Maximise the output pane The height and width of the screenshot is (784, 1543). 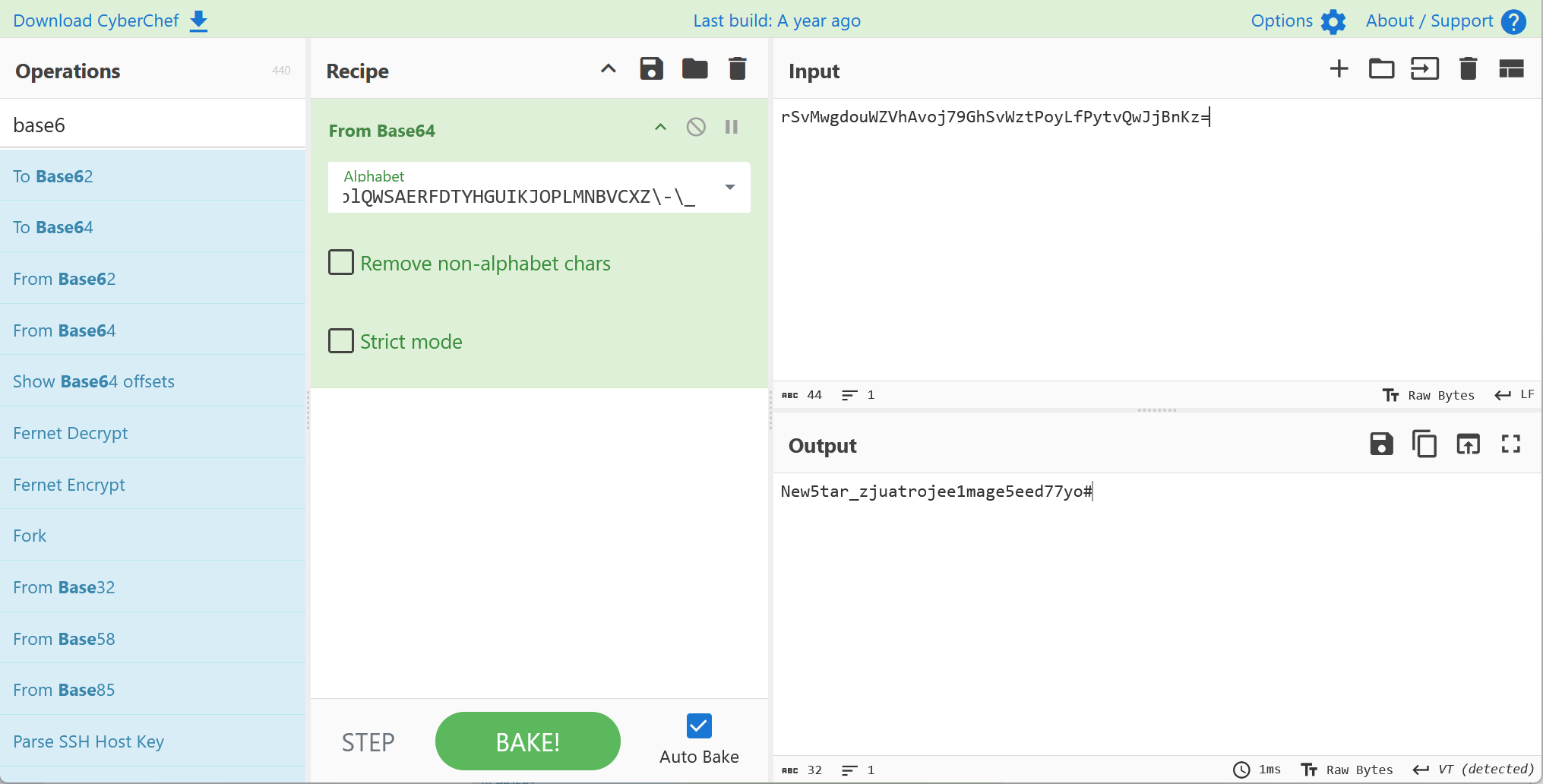1510,444
